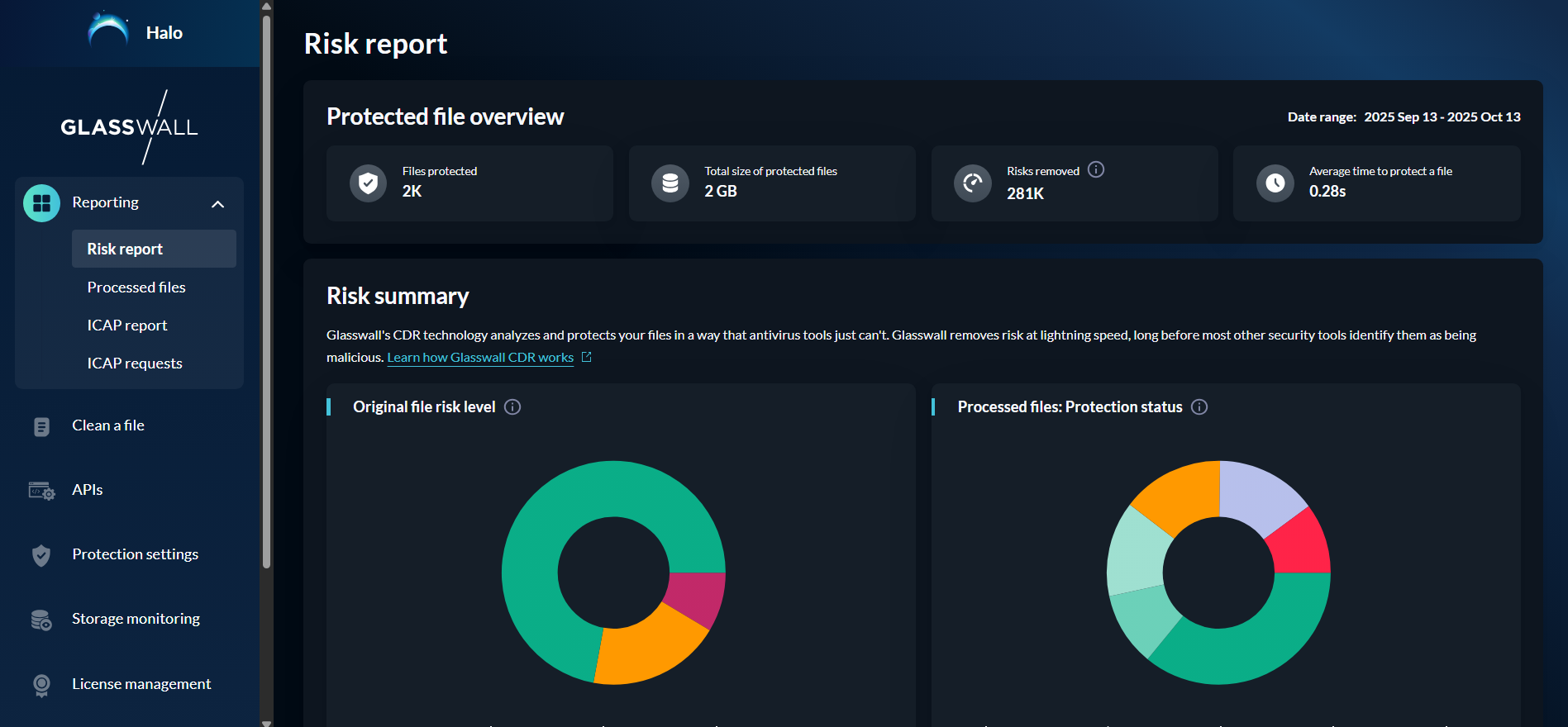Open the Processed files page
Screen dimensions: 1568x727
point(136,287)
